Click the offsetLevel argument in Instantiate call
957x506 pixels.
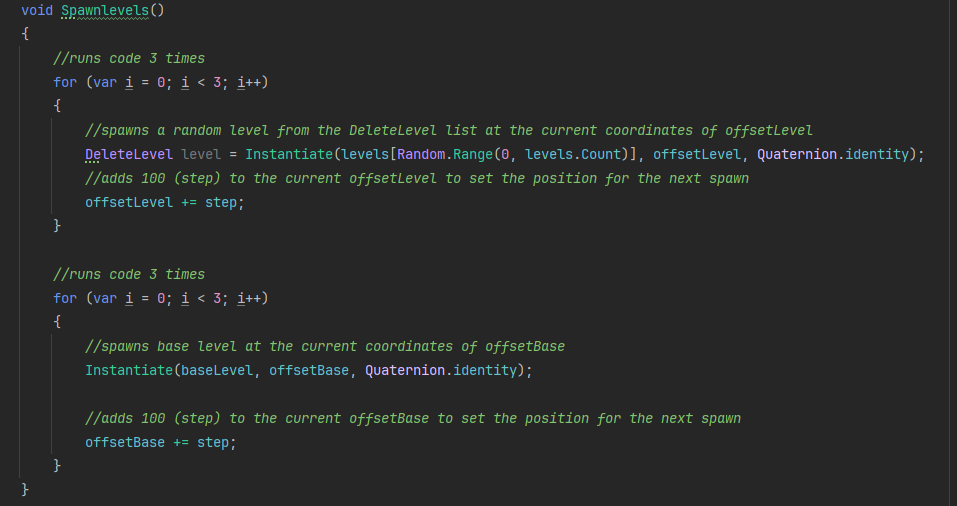(x=697, y=154)
